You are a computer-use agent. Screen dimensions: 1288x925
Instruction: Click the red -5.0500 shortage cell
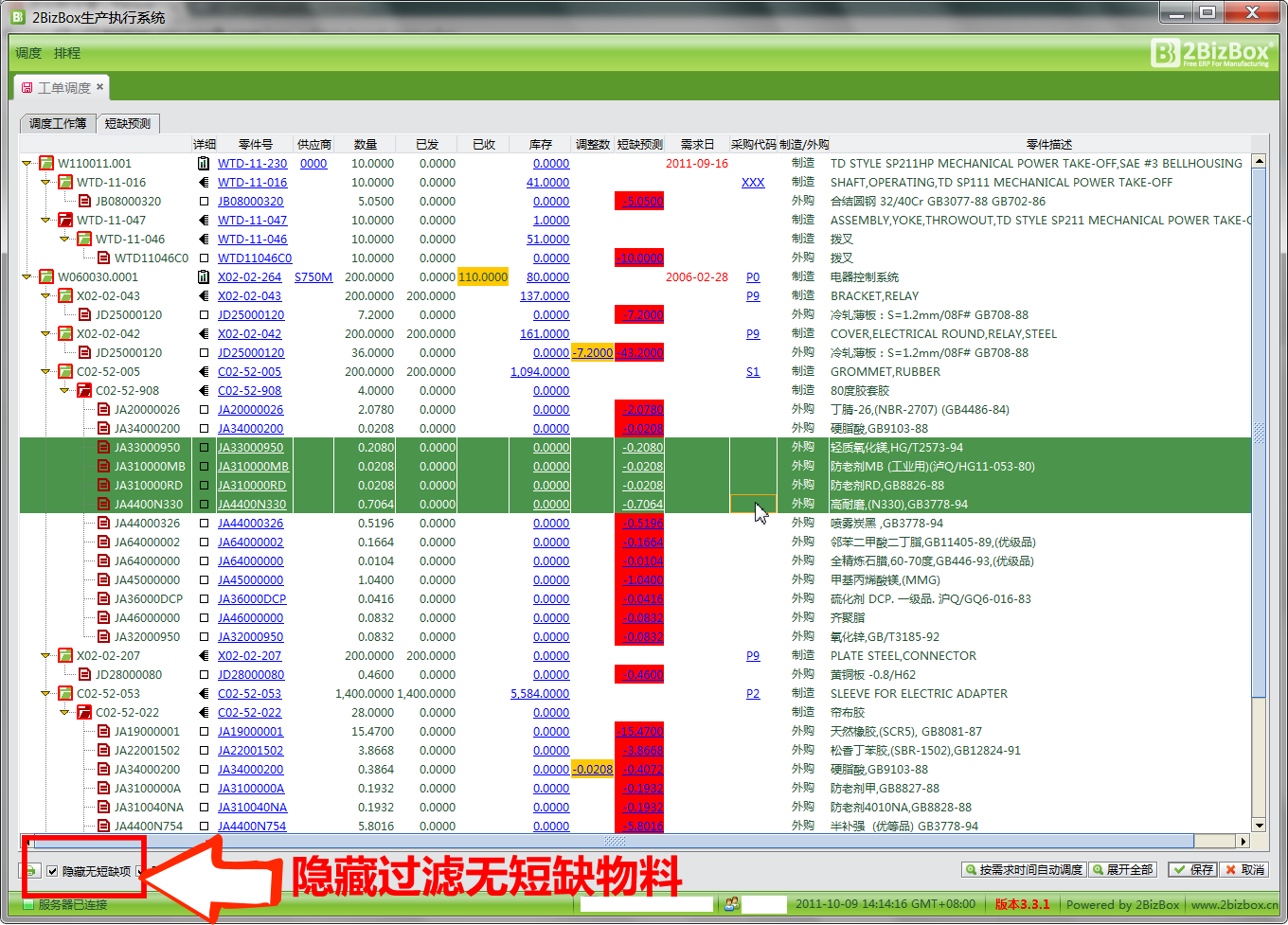[x=639, y=201]
